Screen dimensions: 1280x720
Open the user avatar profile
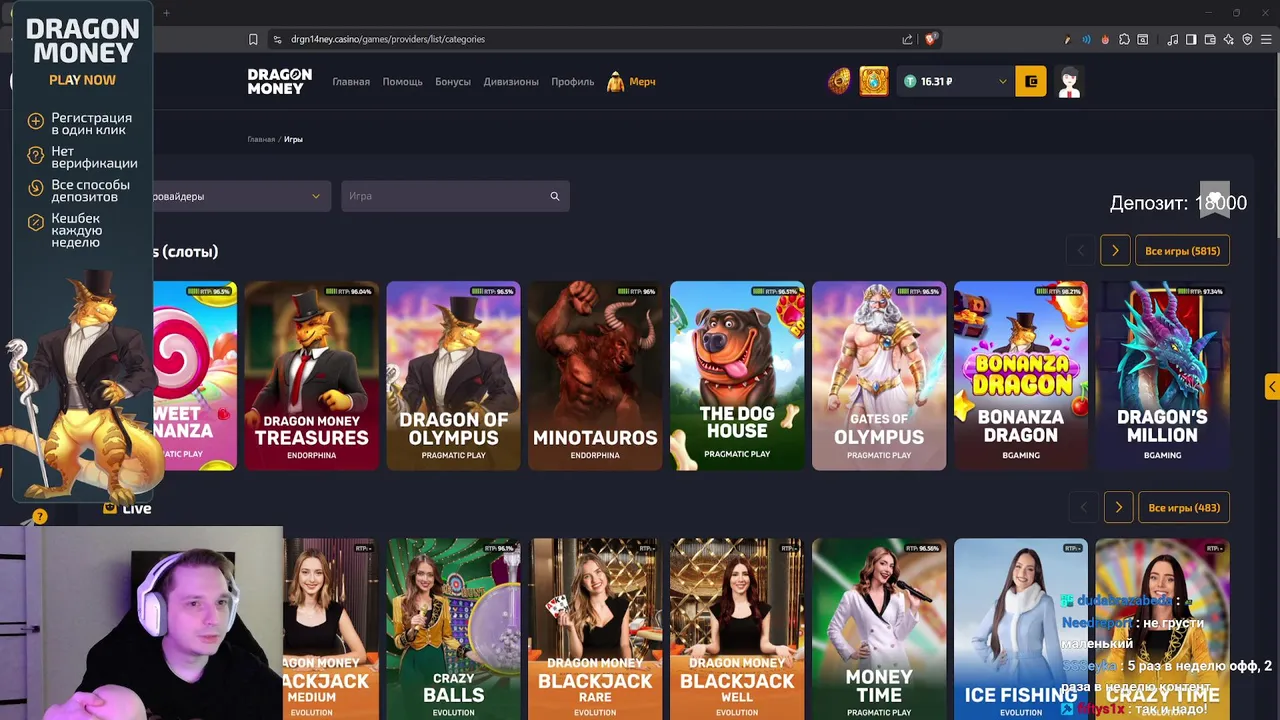point(1069,81)
